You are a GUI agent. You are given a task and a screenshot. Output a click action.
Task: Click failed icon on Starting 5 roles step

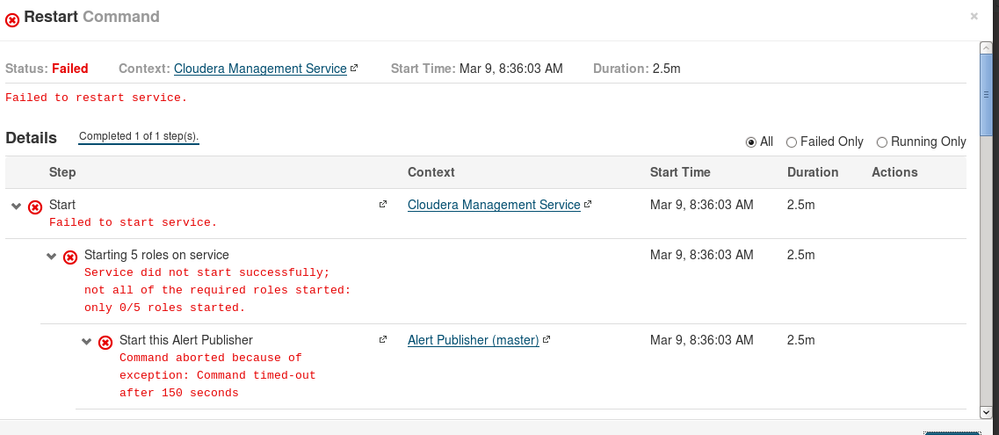pyautogui.click(x=70, y=257)
